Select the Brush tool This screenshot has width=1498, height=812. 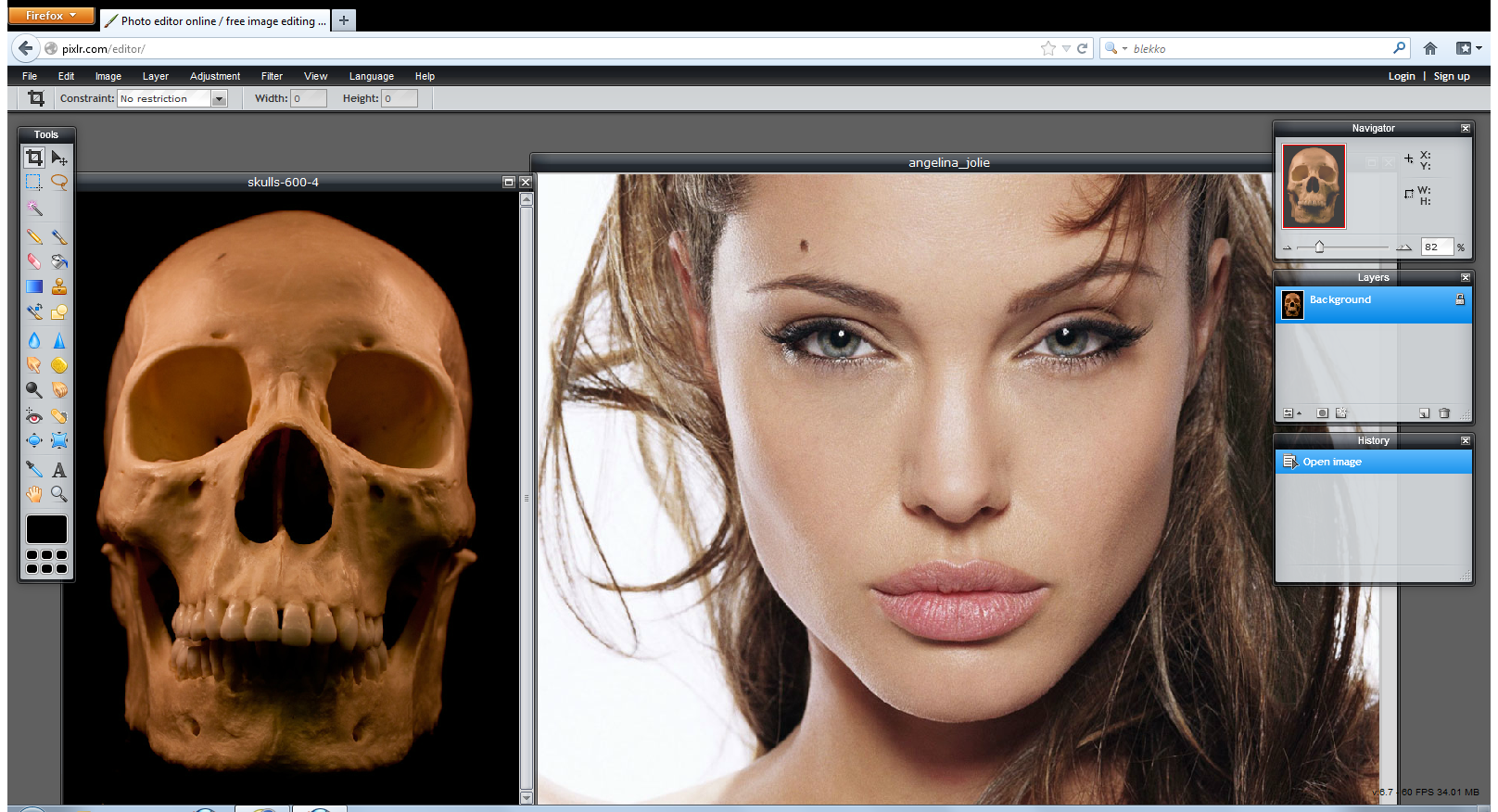[59, 237]
